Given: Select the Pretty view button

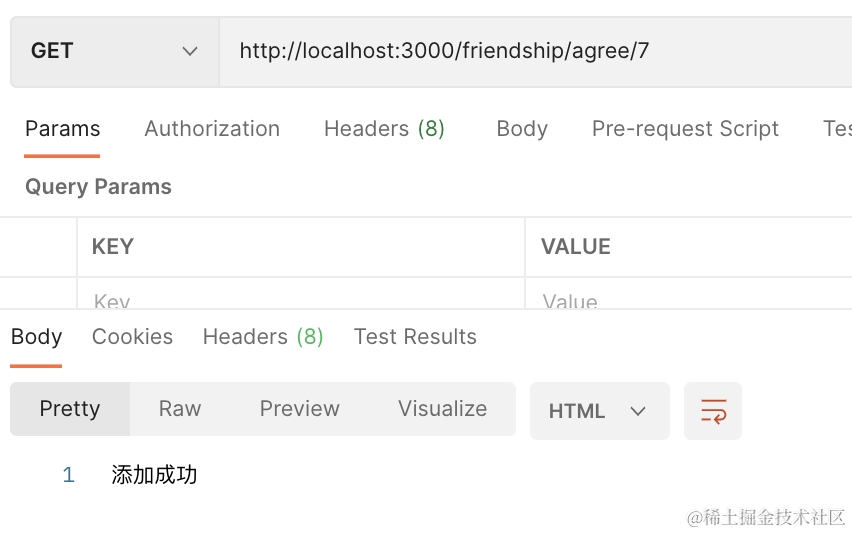Looking at the screenshot, I should pyautogui.click(x=70, y=409).
